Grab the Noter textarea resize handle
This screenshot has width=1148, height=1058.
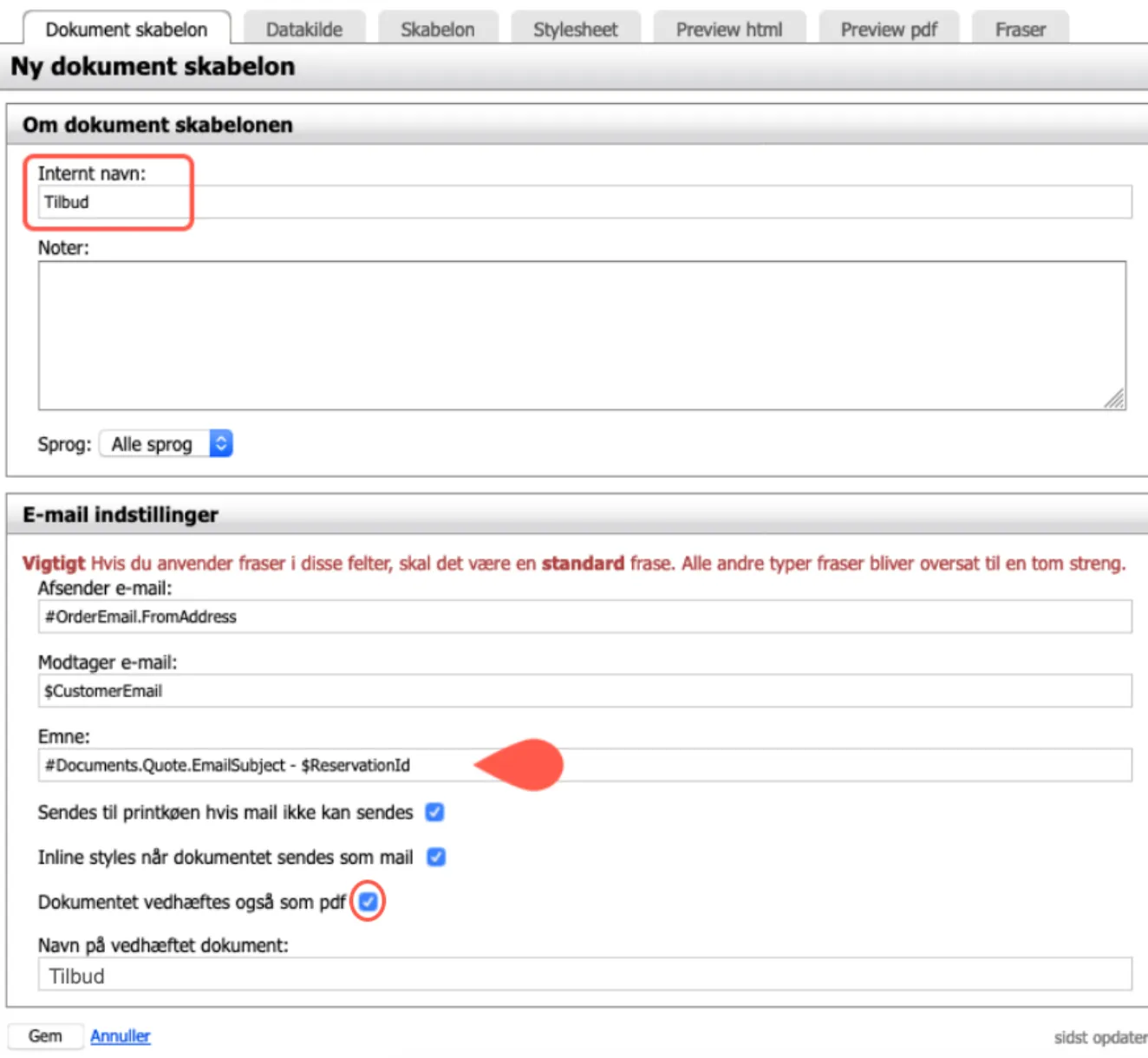(1115, 399)
